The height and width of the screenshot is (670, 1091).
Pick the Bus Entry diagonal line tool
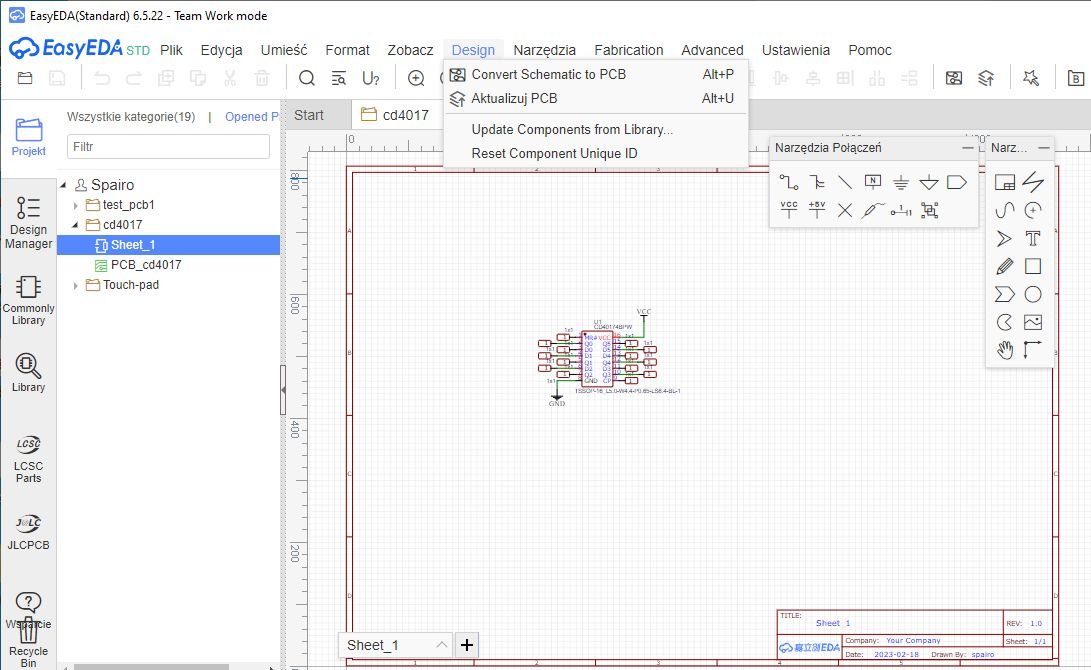click(x=845, y=182)
